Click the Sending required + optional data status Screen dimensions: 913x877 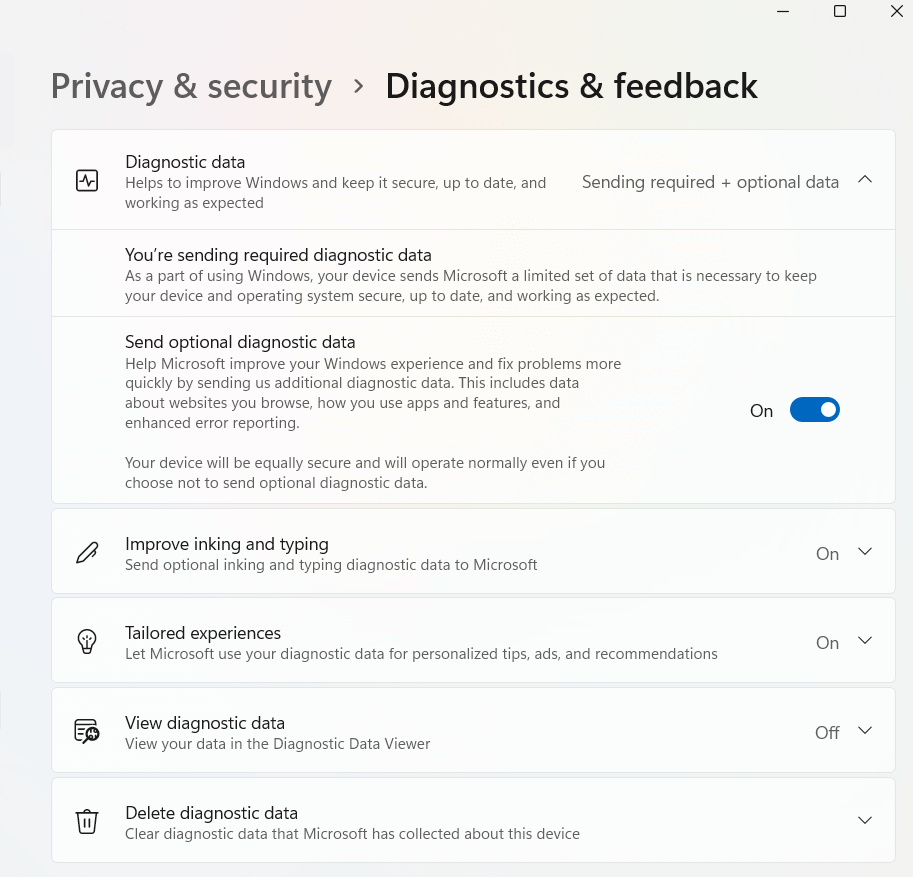click(710, 181)
